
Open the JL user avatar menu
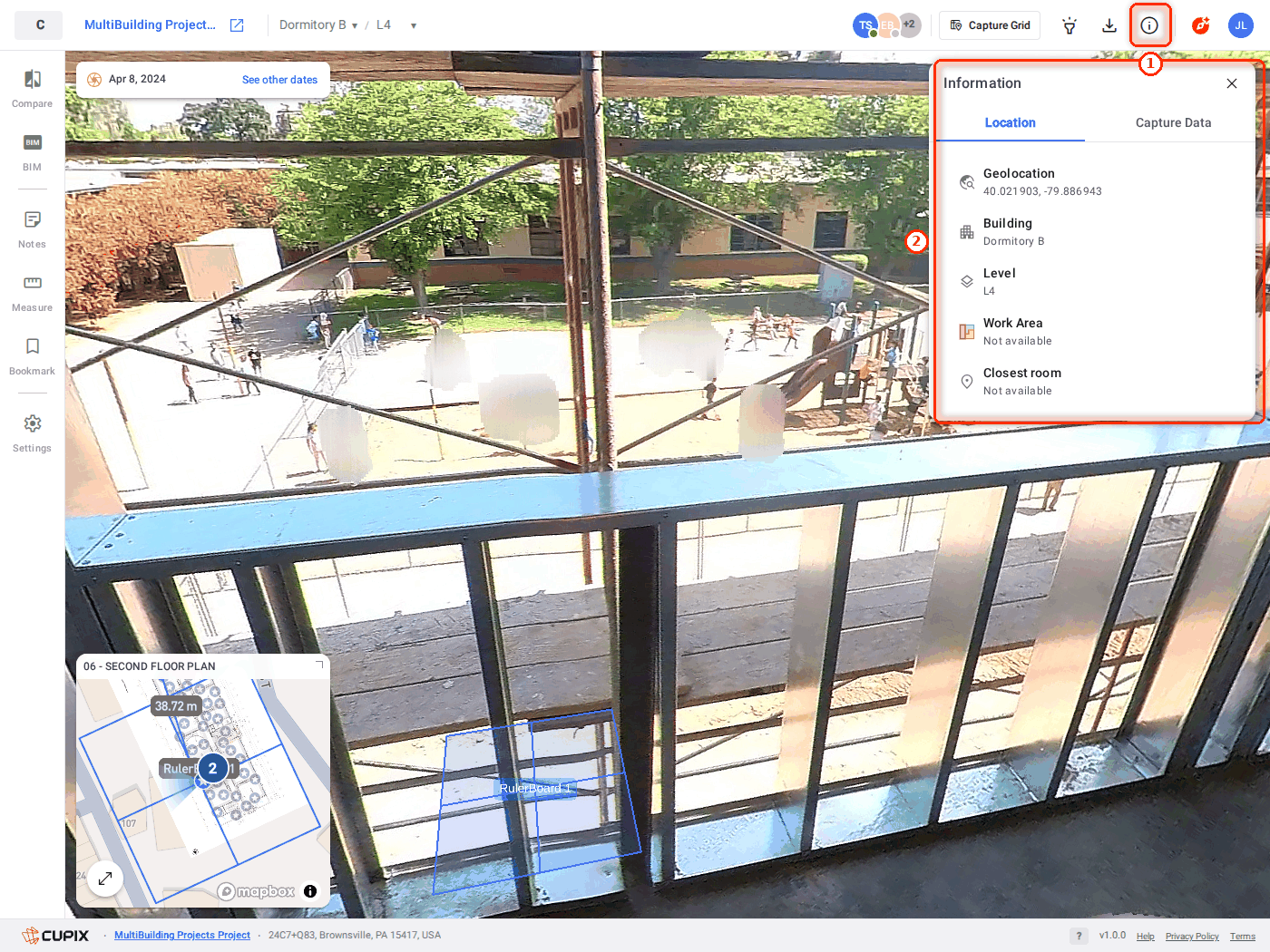(1240, 25)
